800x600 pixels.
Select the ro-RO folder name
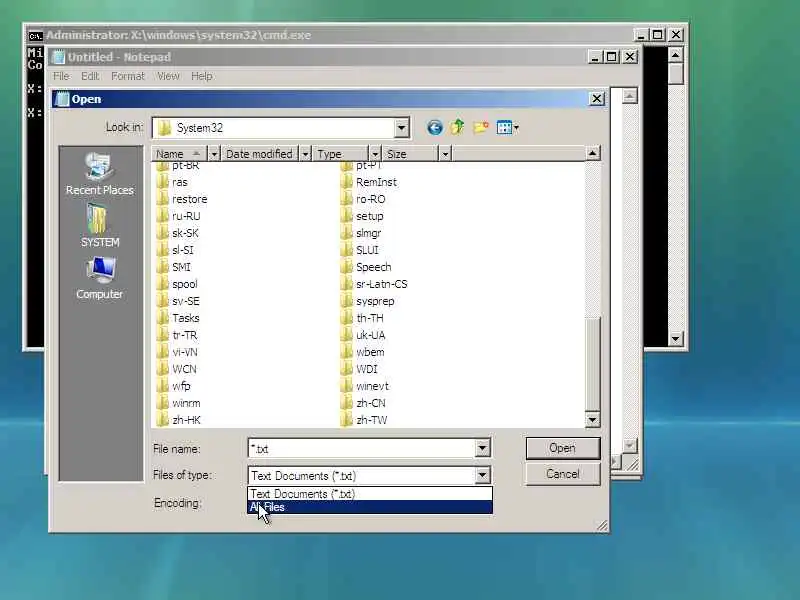pos(371,199)
